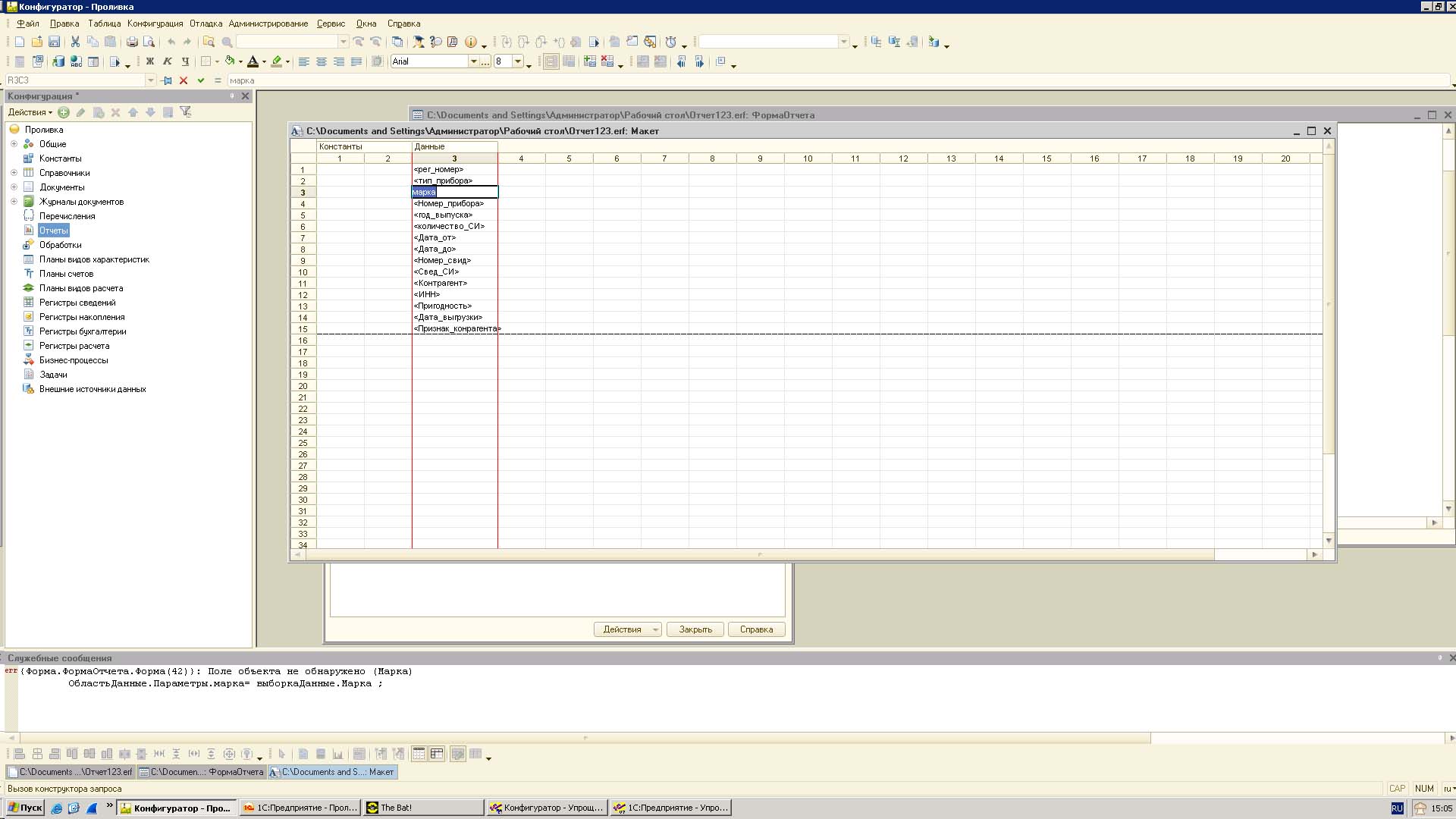Justify cell text
Image resolution: width=1456 pixels, height=819 pixels.
[x=356, y=62]
